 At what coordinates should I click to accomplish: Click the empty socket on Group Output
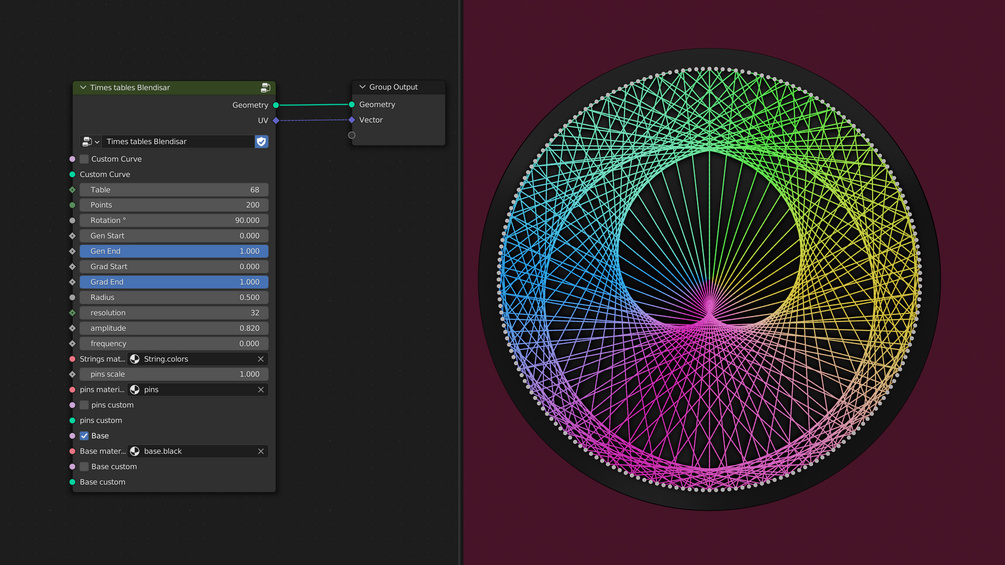pos(351,135)
